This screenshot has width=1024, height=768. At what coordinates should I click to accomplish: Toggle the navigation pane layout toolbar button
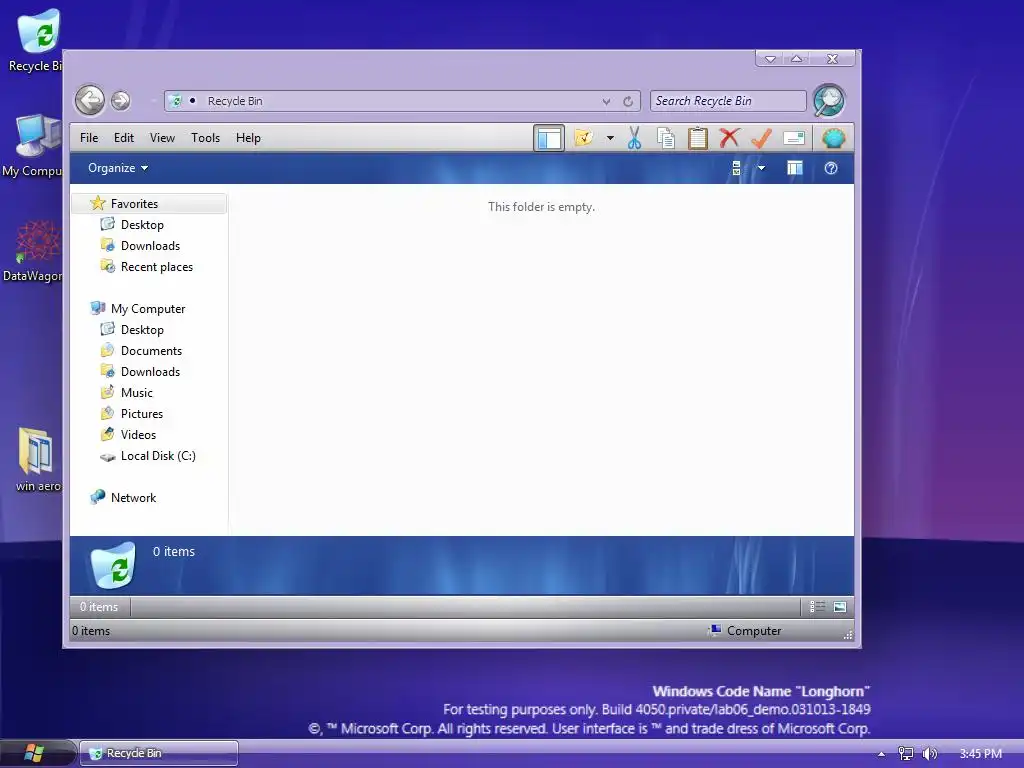(549, 138)
